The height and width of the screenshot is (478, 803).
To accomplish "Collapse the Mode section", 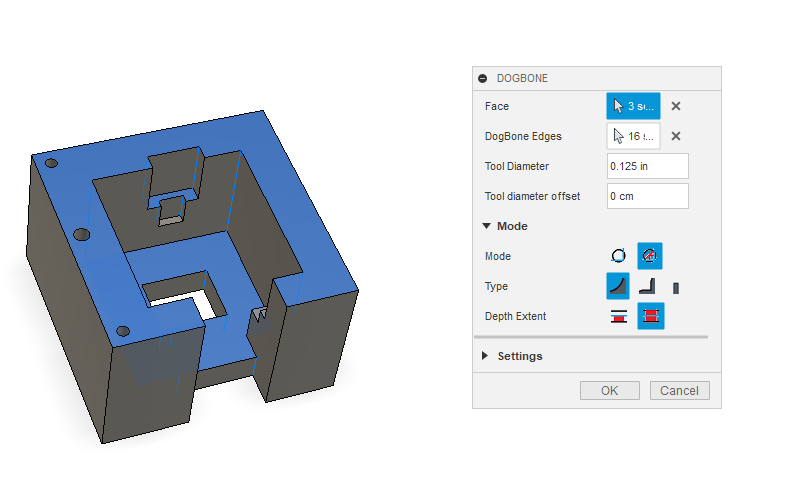I will click(x=487, y=226).
